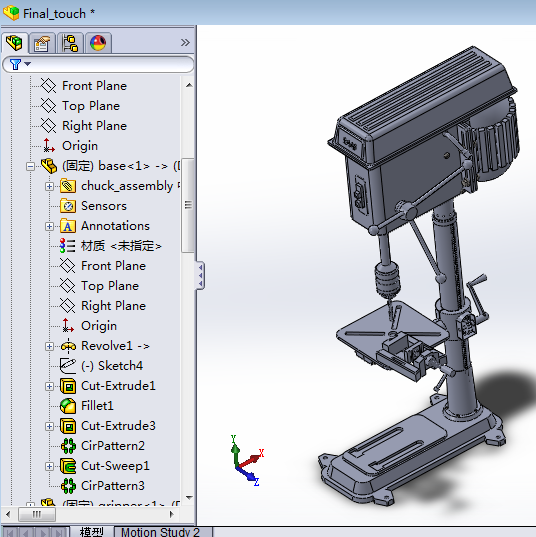Switch to the Motion Study 2 tab
Viewport: 536px width, 537px height.
pos(160,532)
